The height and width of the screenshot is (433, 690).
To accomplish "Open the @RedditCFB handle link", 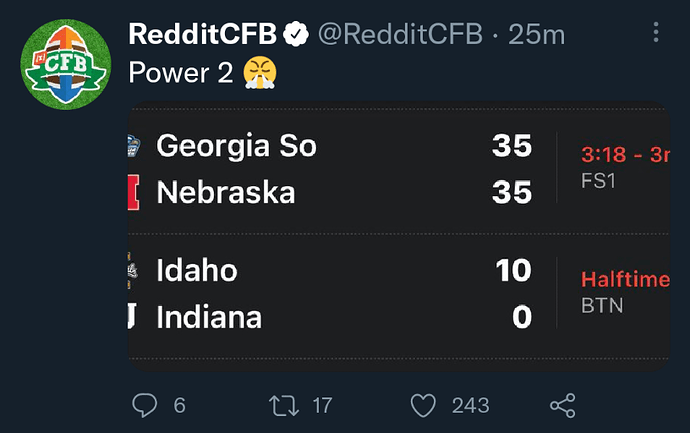I will 400,34.
